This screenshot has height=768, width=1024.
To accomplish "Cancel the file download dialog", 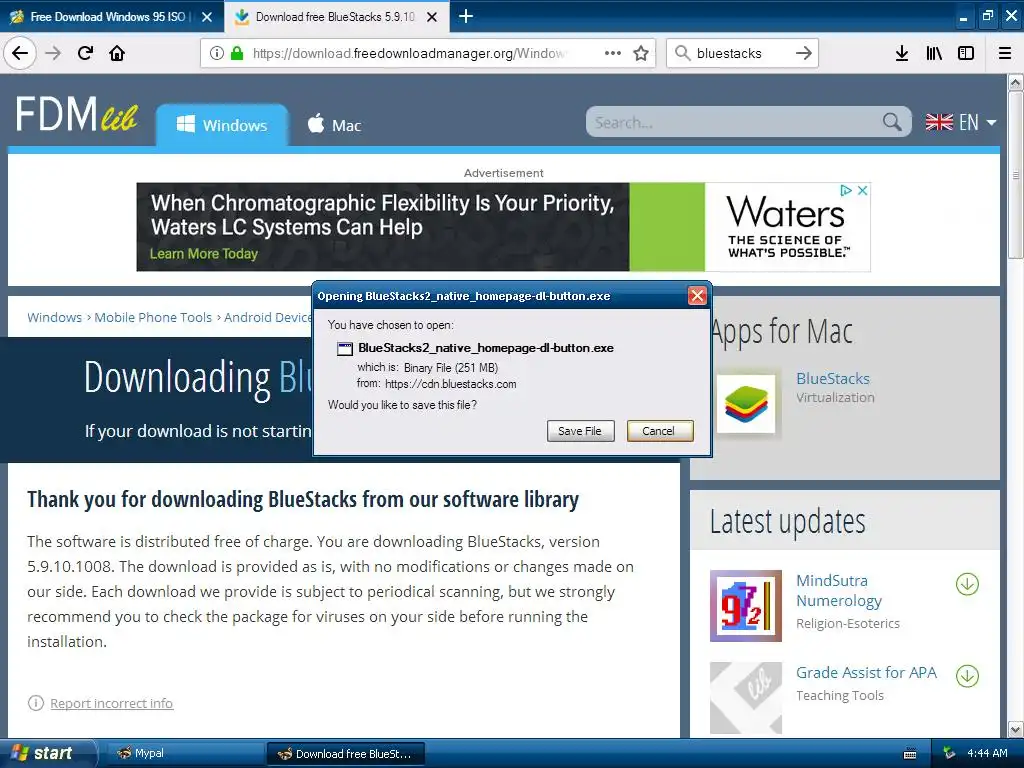I will pyautogui.click(x=660, y=431).
